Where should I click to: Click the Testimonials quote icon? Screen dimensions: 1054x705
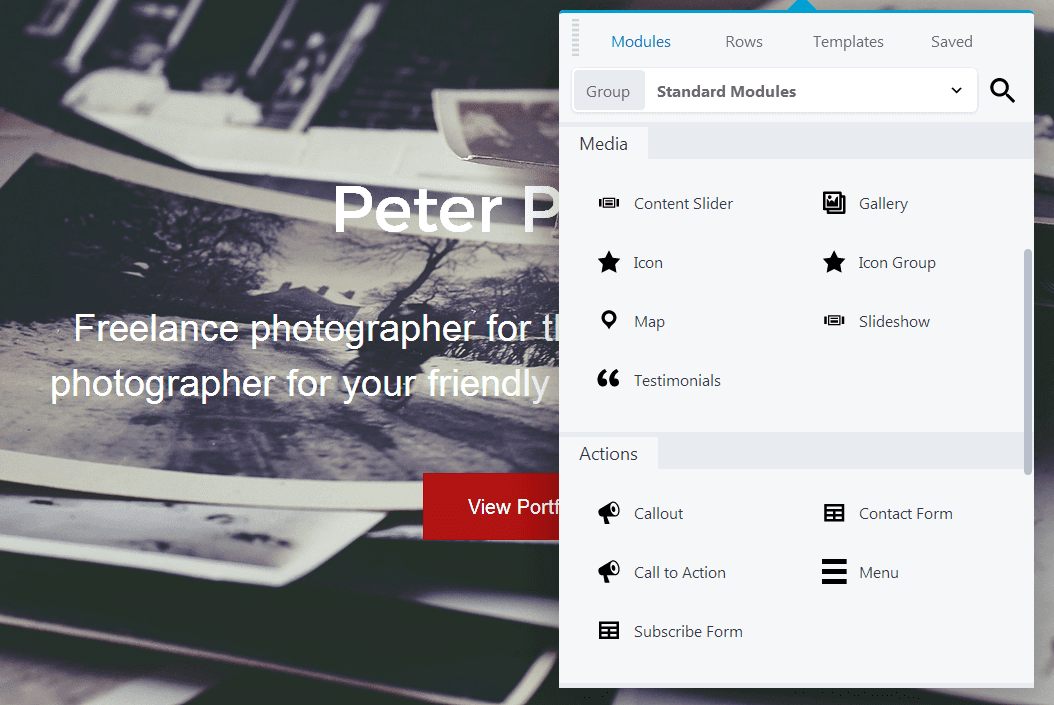(x=608, y=378)
